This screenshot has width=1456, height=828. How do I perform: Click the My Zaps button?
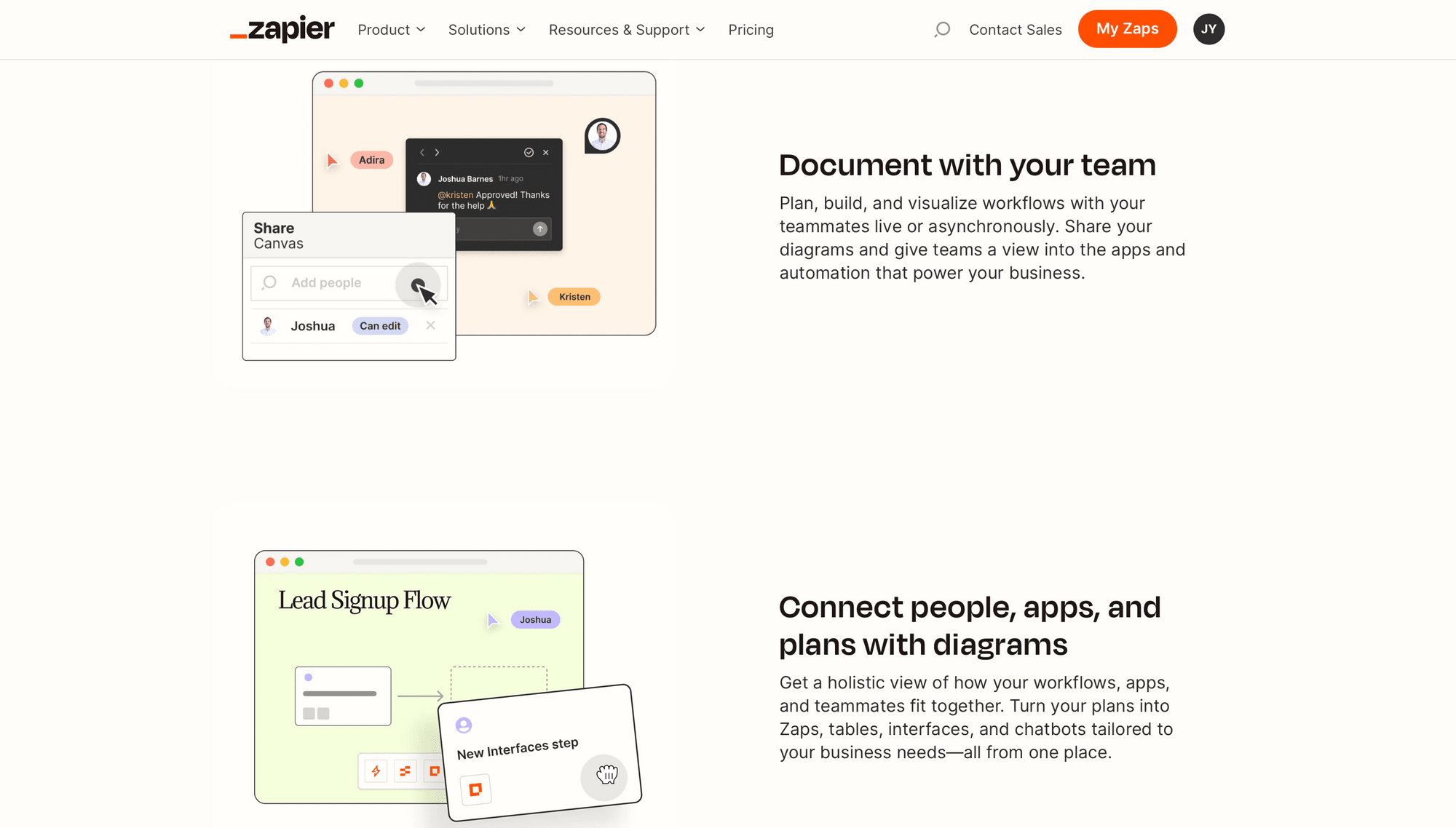(x=1127, y=29)
